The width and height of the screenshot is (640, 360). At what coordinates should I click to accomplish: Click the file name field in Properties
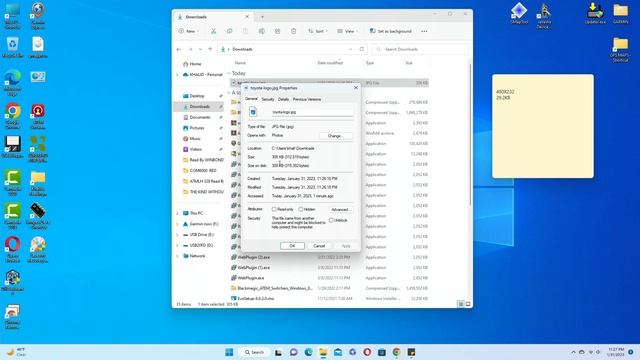pyautogui.click(x=312, y=112)
